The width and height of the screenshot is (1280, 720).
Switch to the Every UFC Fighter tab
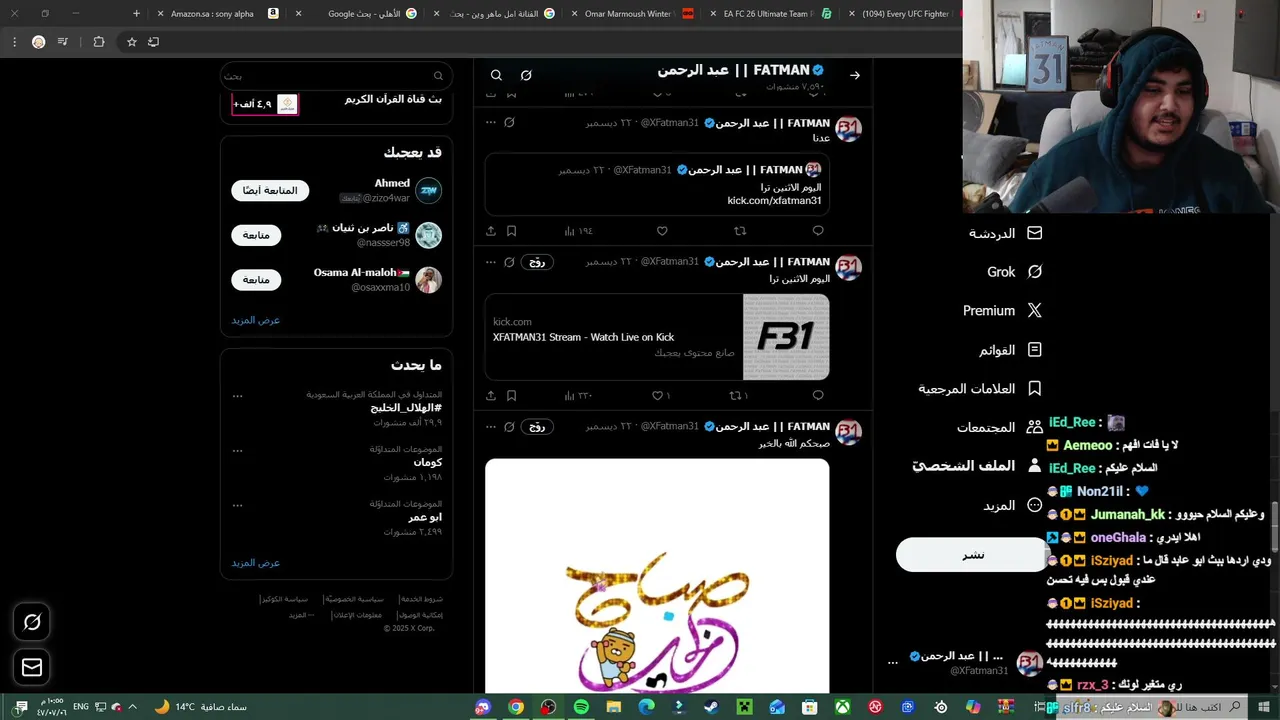point(902,14)
